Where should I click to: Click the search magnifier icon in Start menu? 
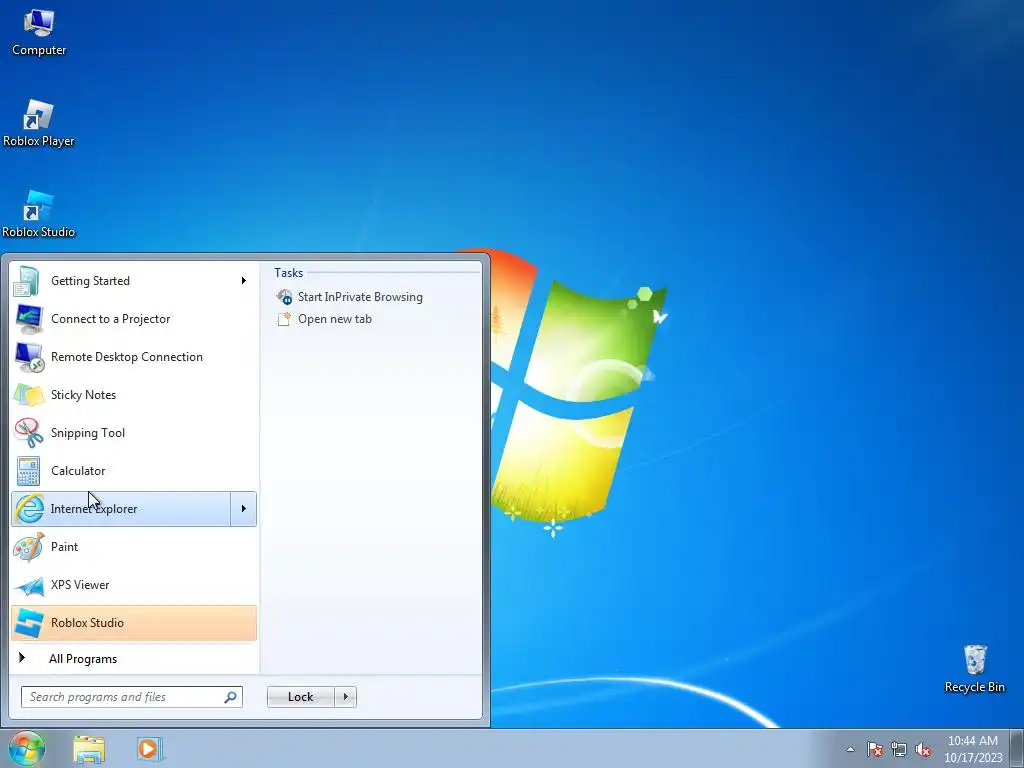tap(230, 697)
